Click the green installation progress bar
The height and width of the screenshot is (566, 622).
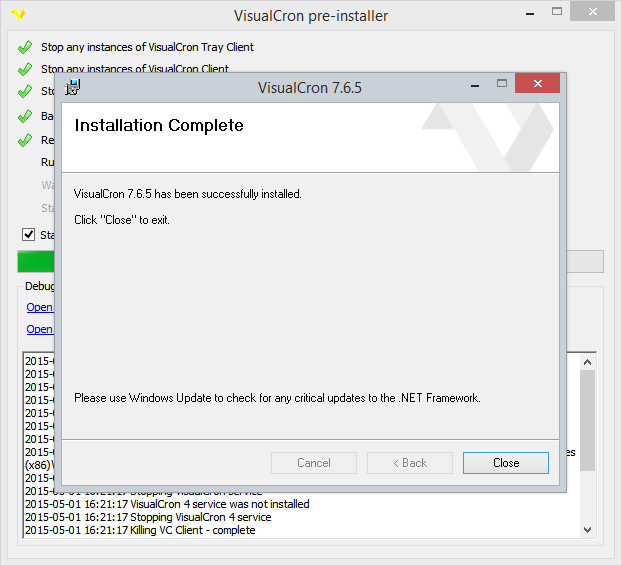(x=36, y=262)
